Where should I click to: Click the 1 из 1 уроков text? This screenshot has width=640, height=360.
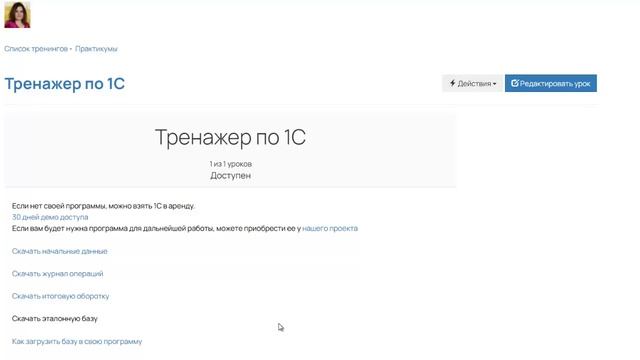[x=231, y=164]
